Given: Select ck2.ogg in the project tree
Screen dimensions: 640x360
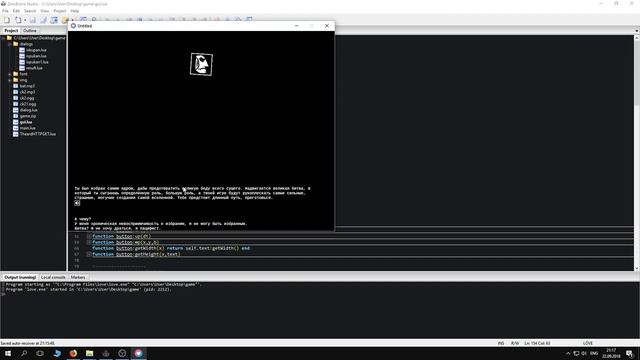Looking at the screenshot, I should 27,98.
